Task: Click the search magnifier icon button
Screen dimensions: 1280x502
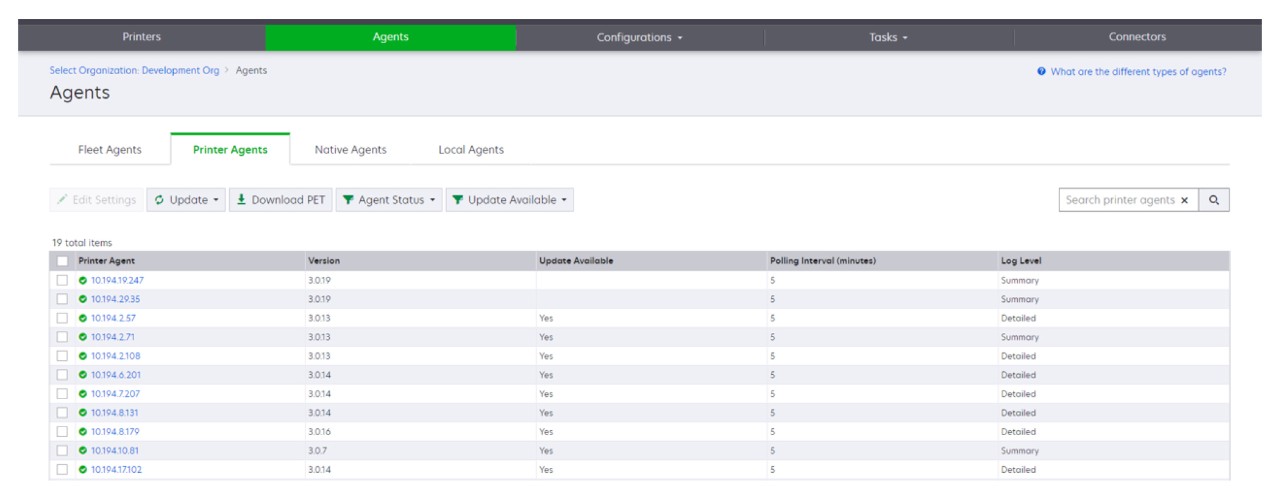Action: pyautogui.click(x=1214, y=200)
